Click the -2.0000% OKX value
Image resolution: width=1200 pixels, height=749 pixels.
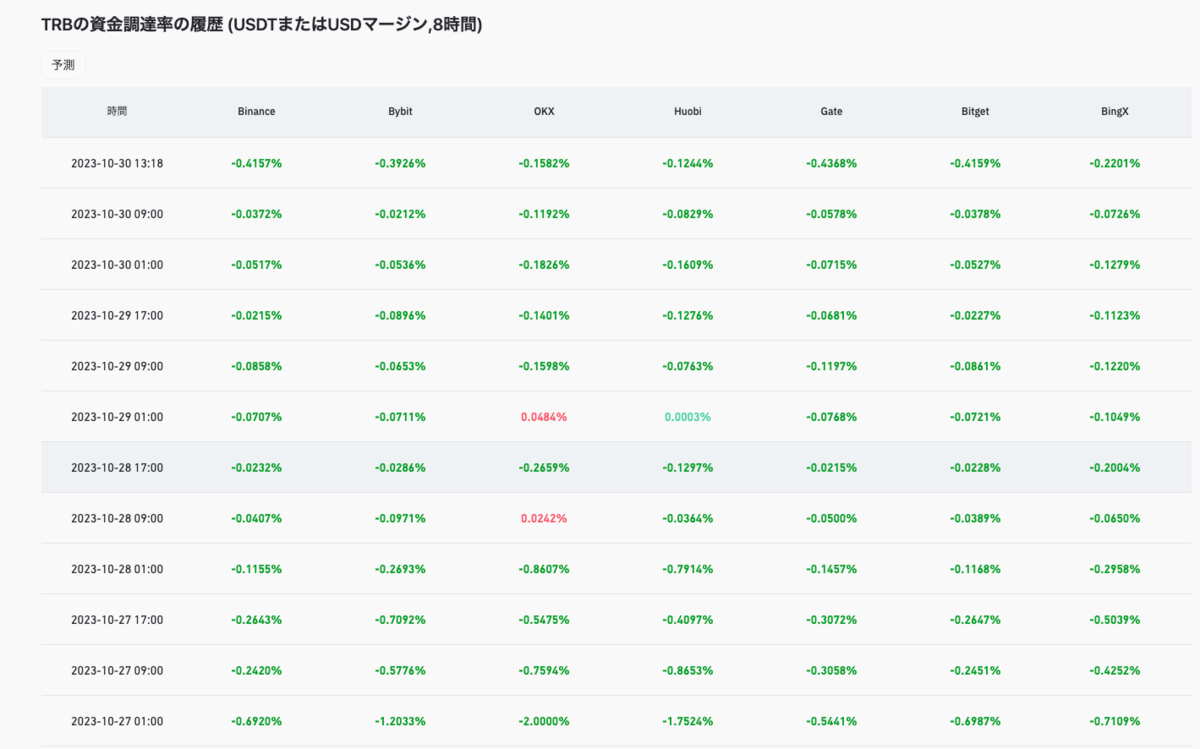[544, 721]
